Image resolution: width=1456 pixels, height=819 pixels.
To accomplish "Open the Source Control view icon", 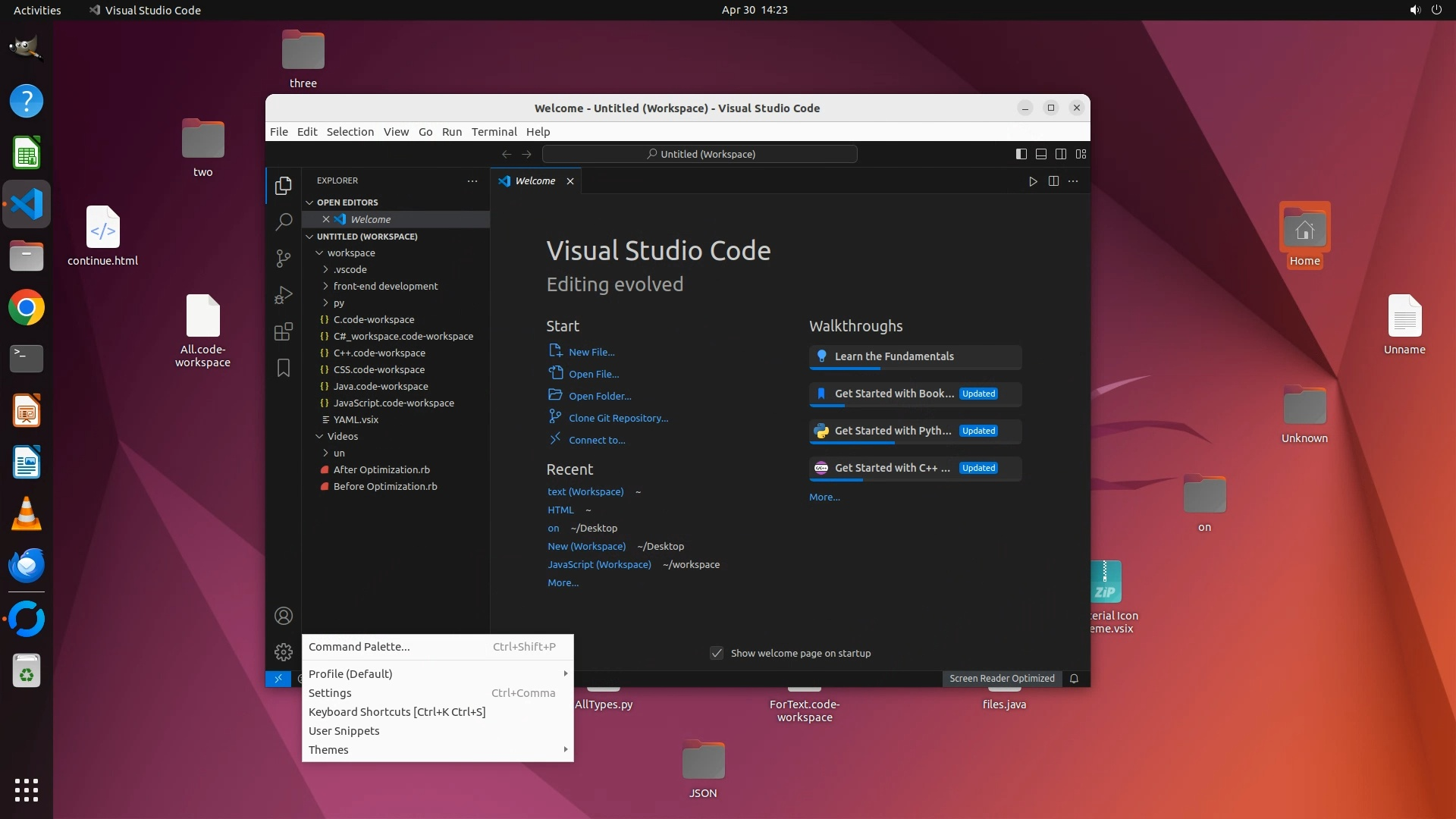I will point(284,259).
